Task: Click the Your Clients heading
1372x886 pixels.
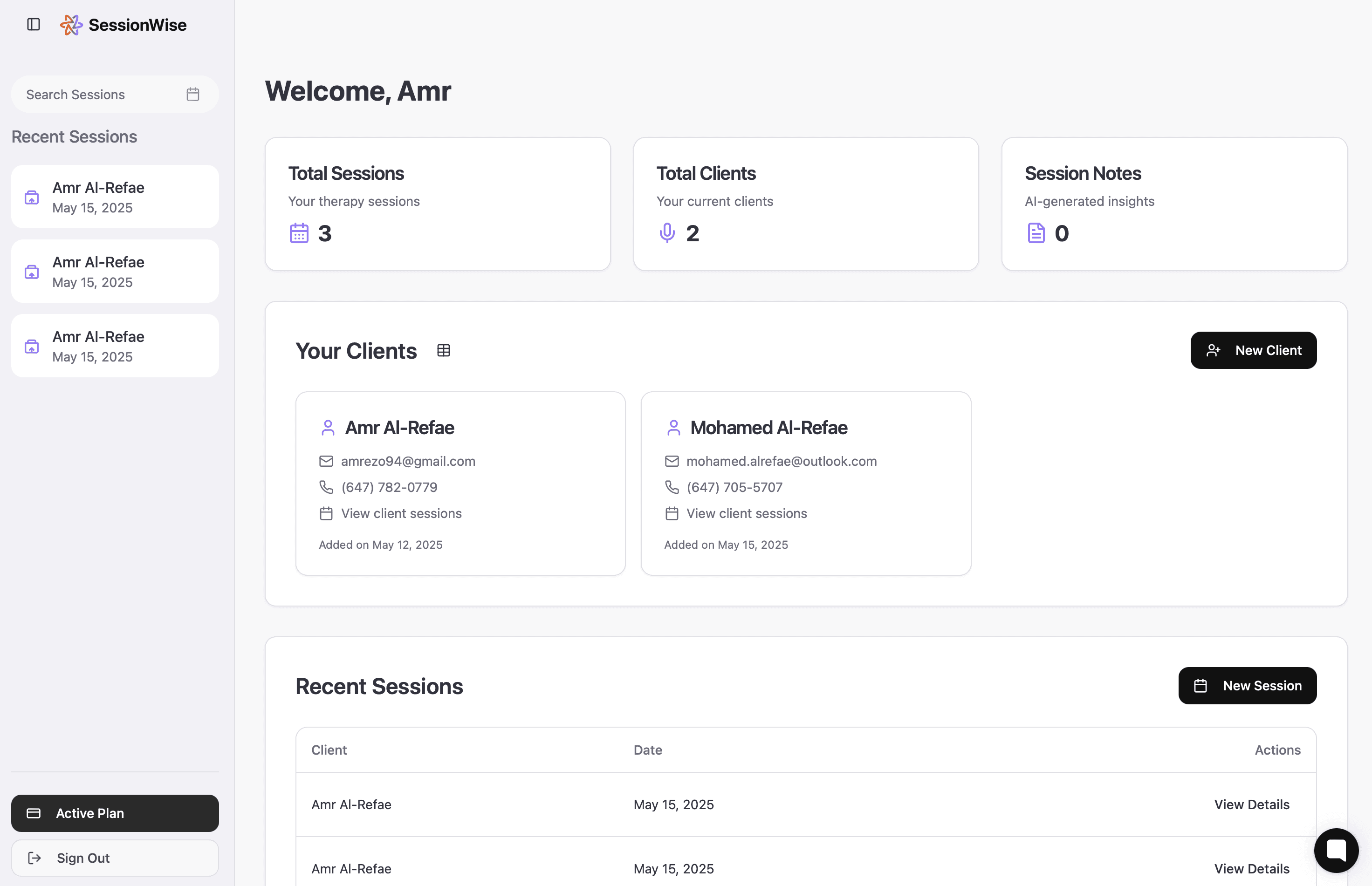Action: pyautogui.click(x=356, y=351)
